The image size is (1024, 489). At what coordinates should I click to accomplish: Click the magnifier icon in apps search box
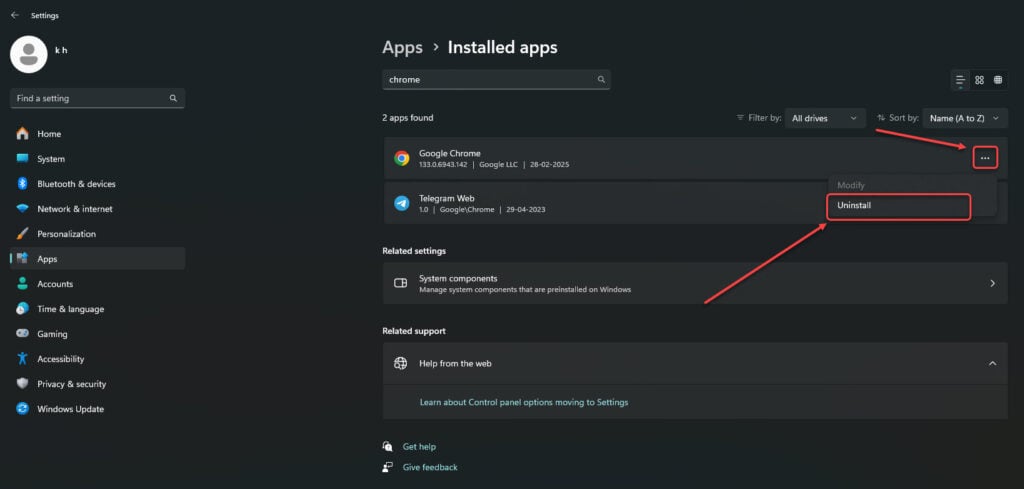click(601, 80)
